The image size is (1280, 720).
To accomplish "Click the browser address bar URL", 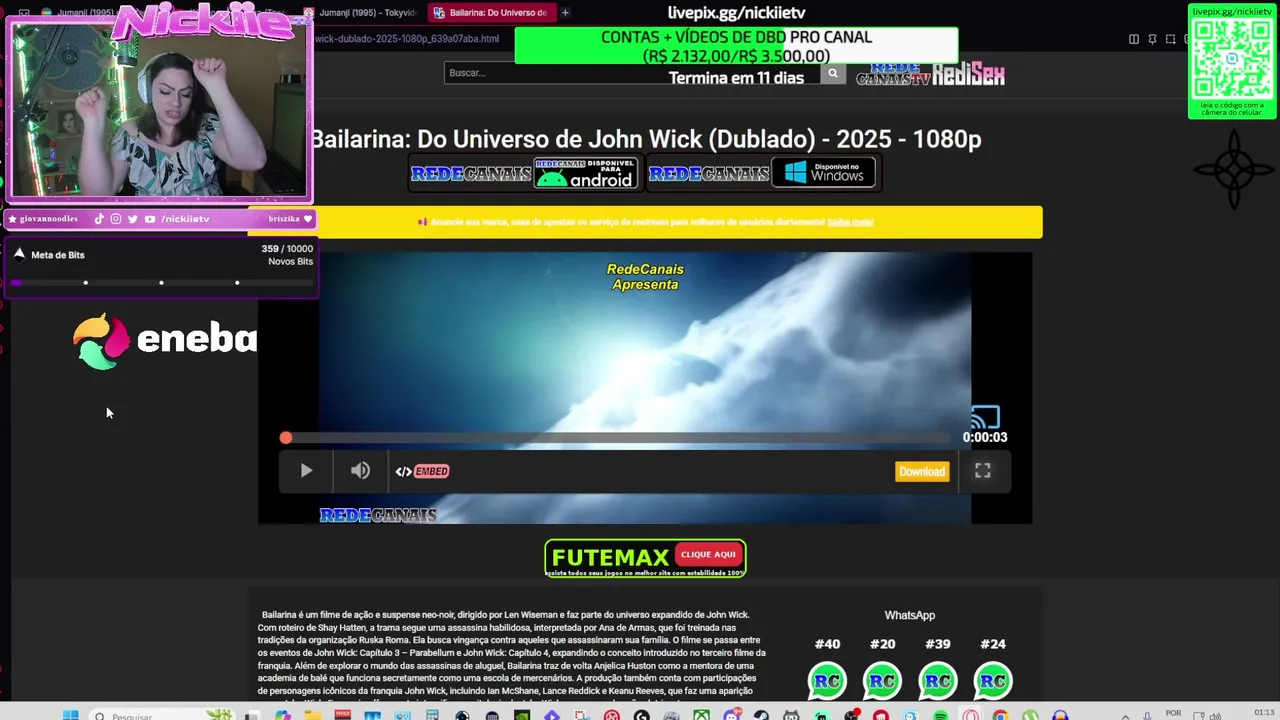I will pos(406,39).
